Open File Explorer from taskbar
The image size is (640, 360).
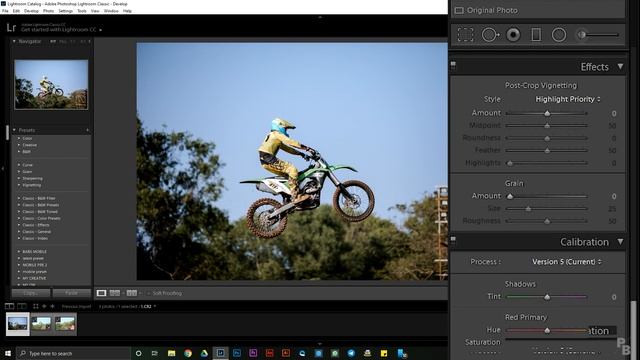[171, 353]
